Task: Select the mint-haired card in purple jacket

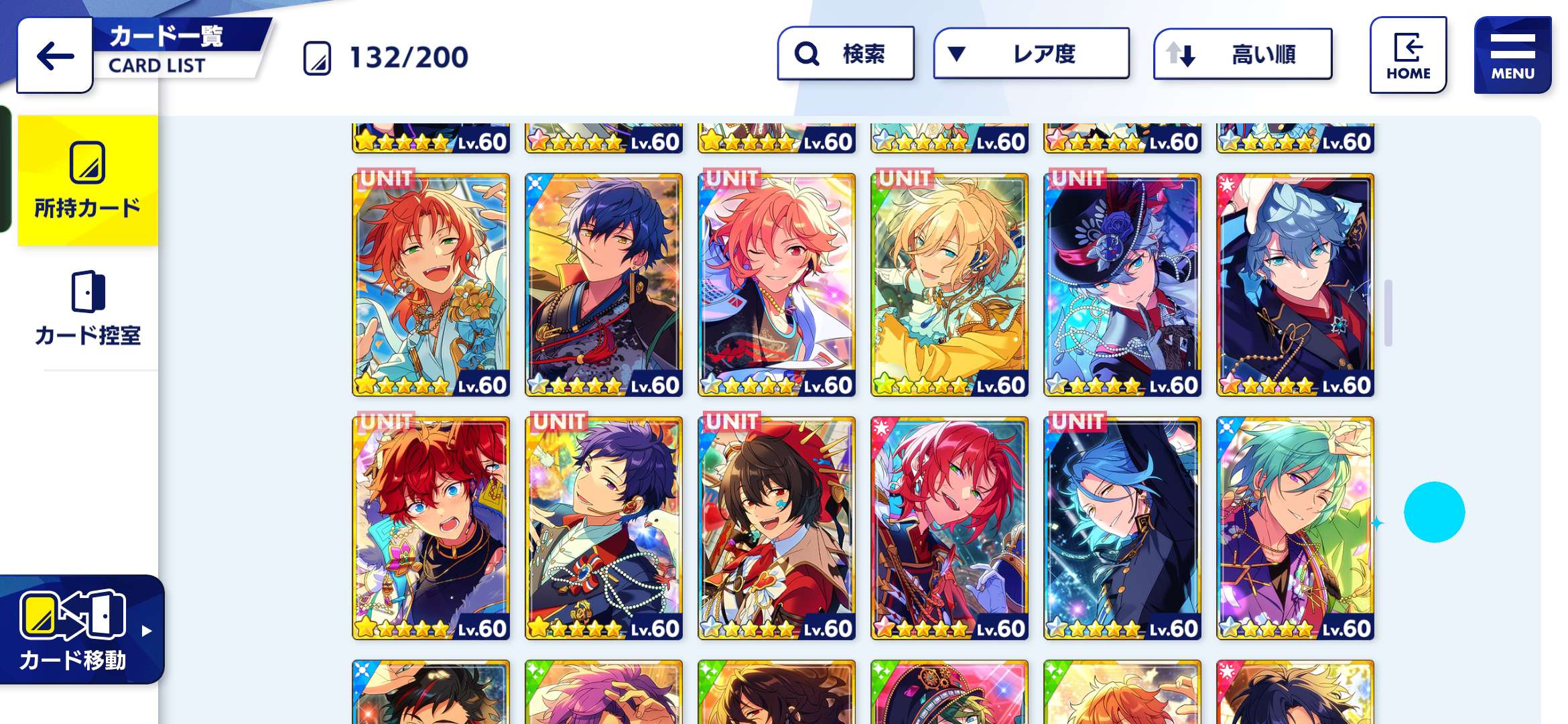Action: (x=1295, y=528)
